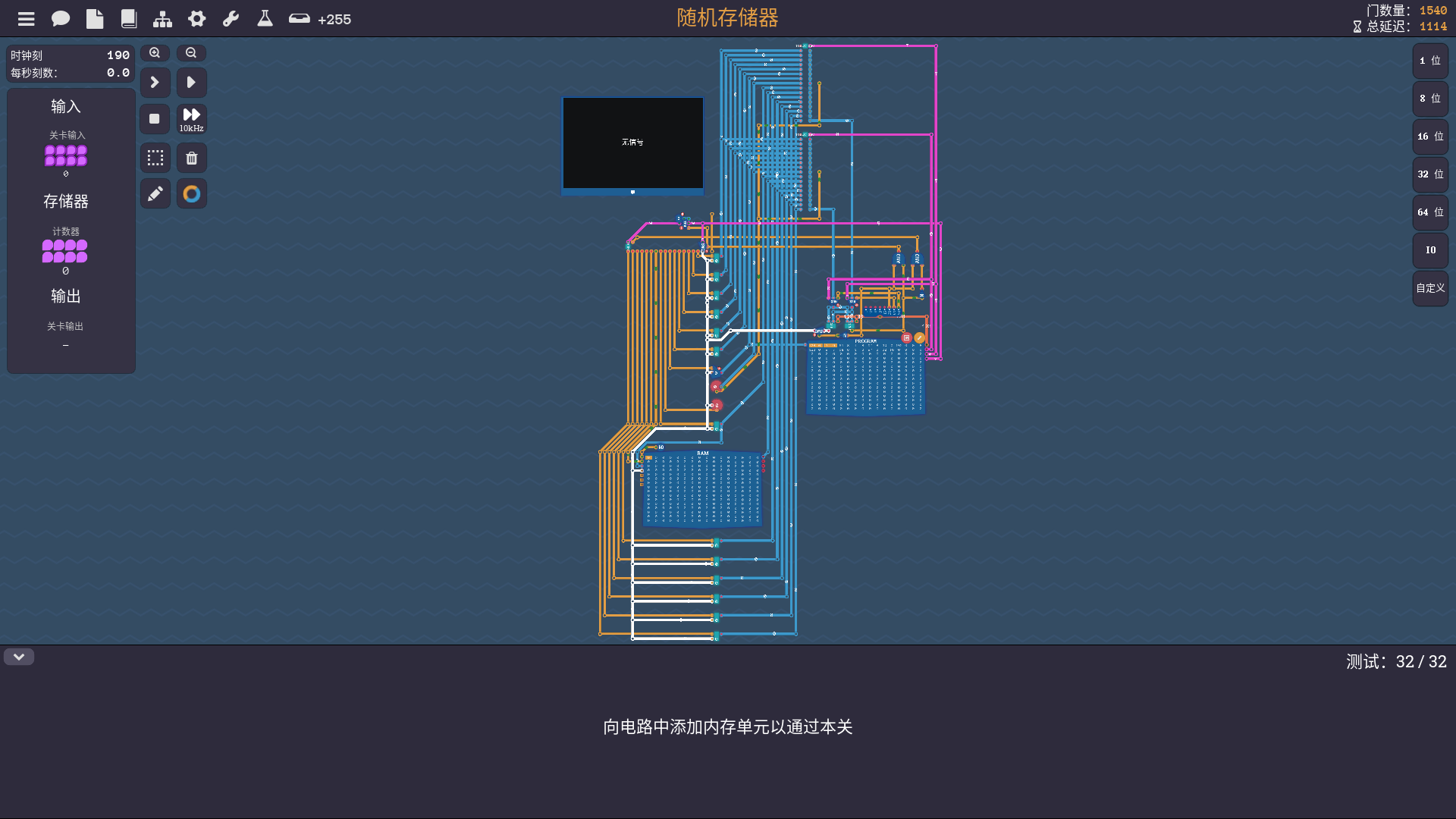The image size is (1456, 819).
Task: Activate the dotted selection box tool
Action: point(155,158)
